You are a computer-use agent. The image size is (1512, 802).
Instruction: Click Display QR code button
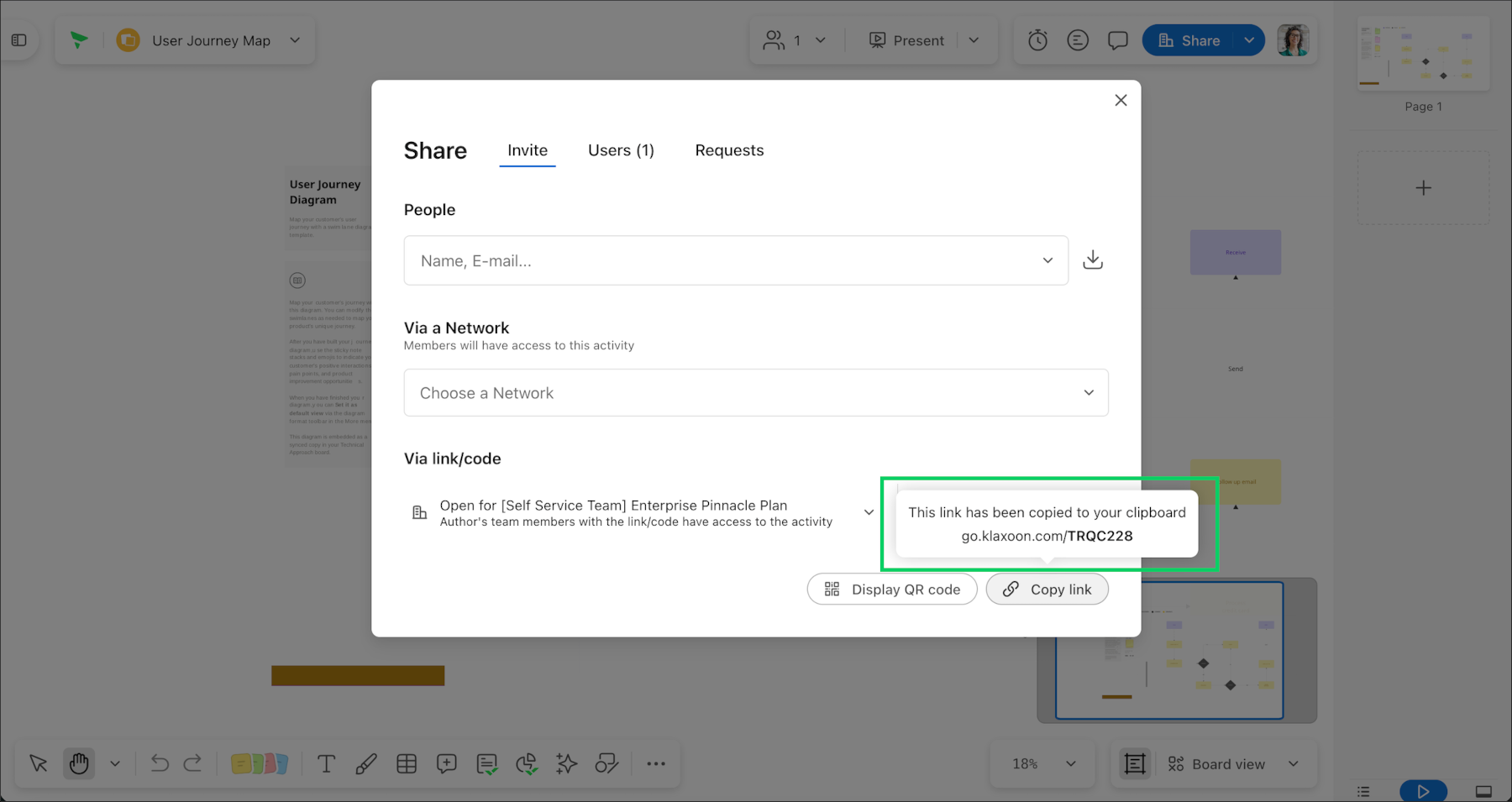click(892, 590)
